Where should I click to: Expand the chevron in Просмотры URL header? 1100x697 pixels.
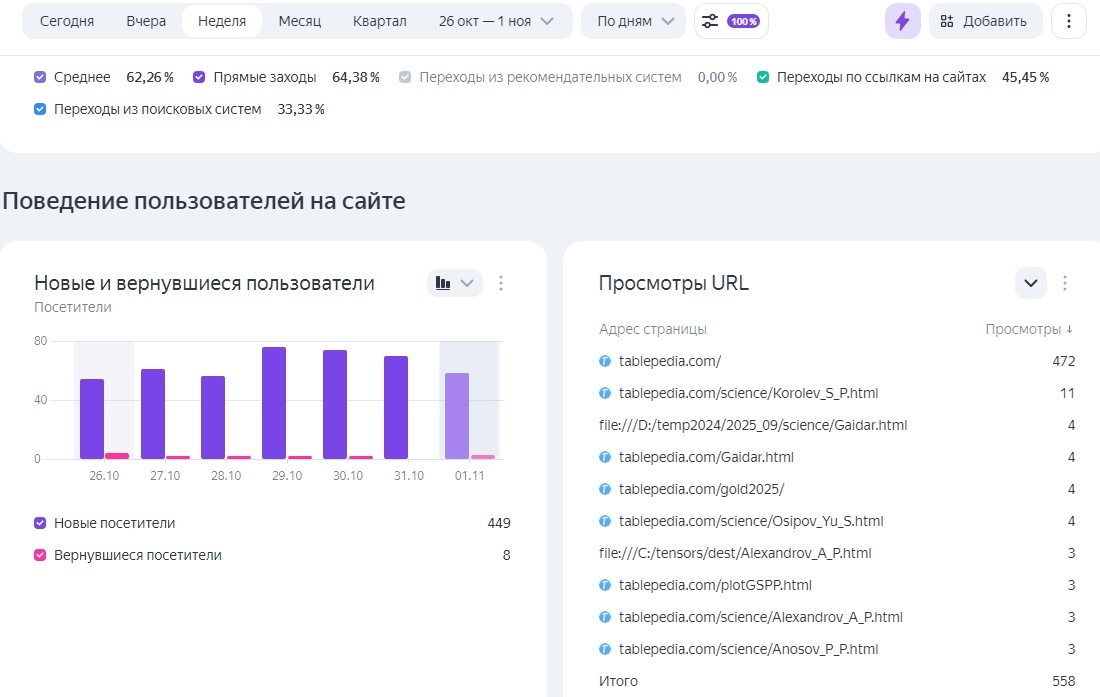pyautogui.click(x=1030, y=283)
